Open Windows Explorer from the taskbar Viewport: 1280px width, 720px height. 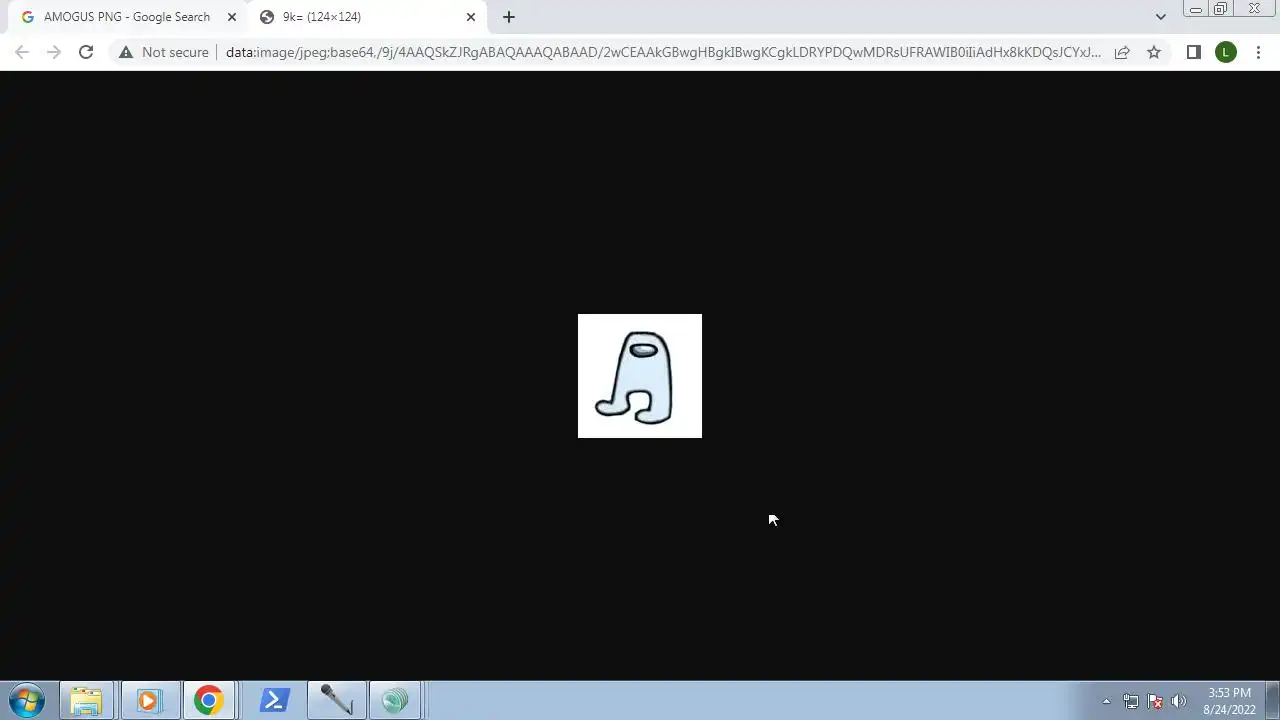point(87,701)
